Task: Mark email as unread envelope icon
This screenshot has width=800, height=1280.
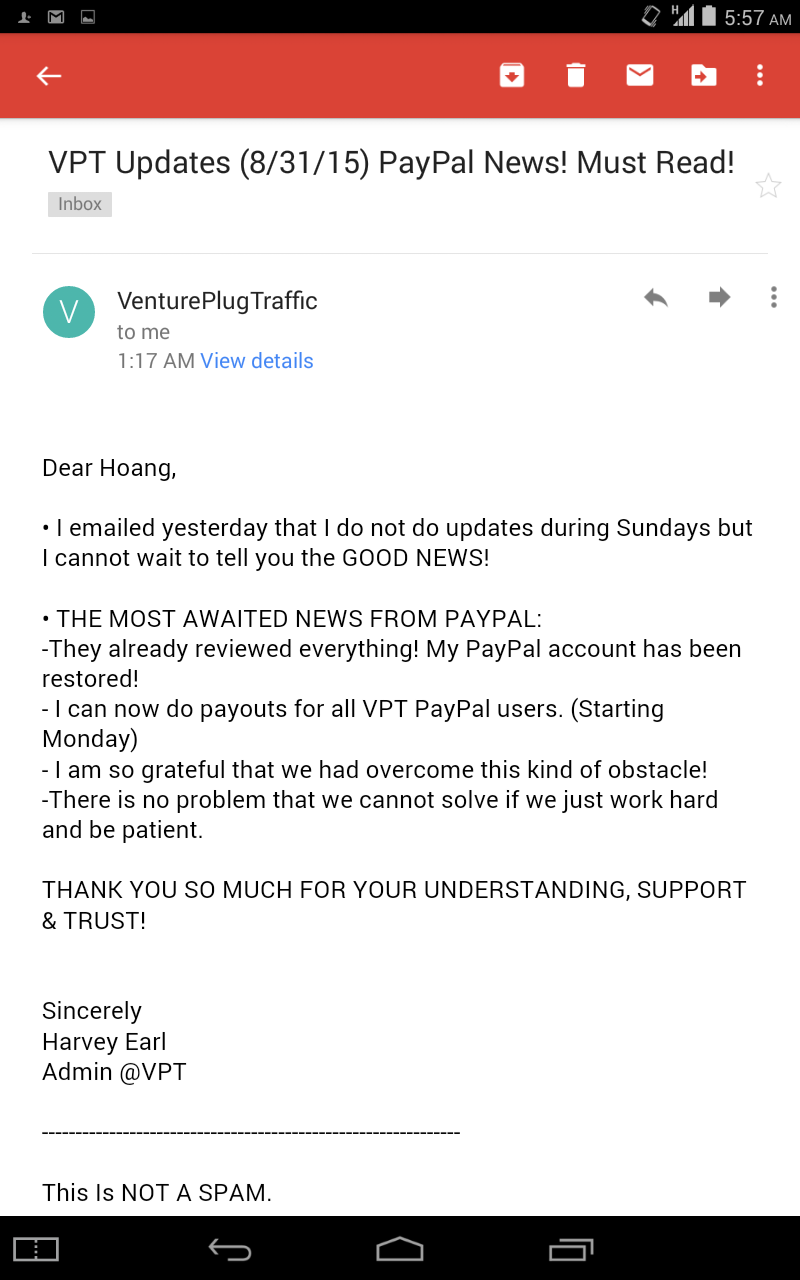Action: [640, 76]
